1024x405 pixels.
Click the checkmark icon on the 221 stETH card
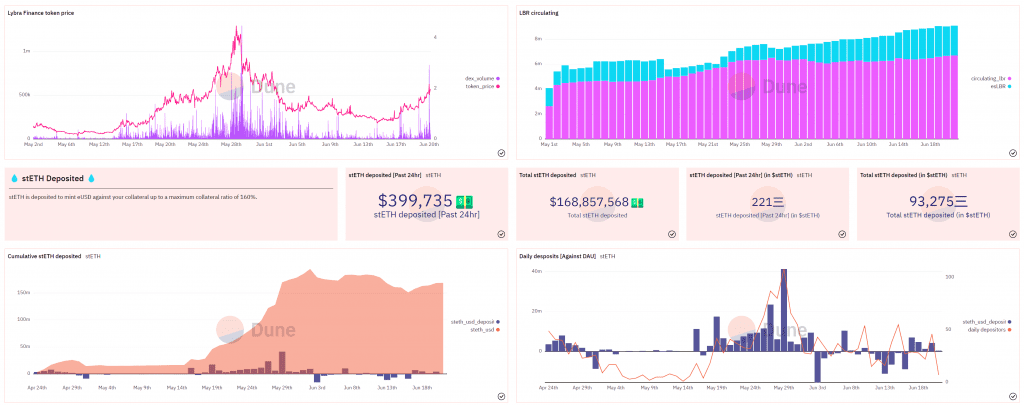842,234
